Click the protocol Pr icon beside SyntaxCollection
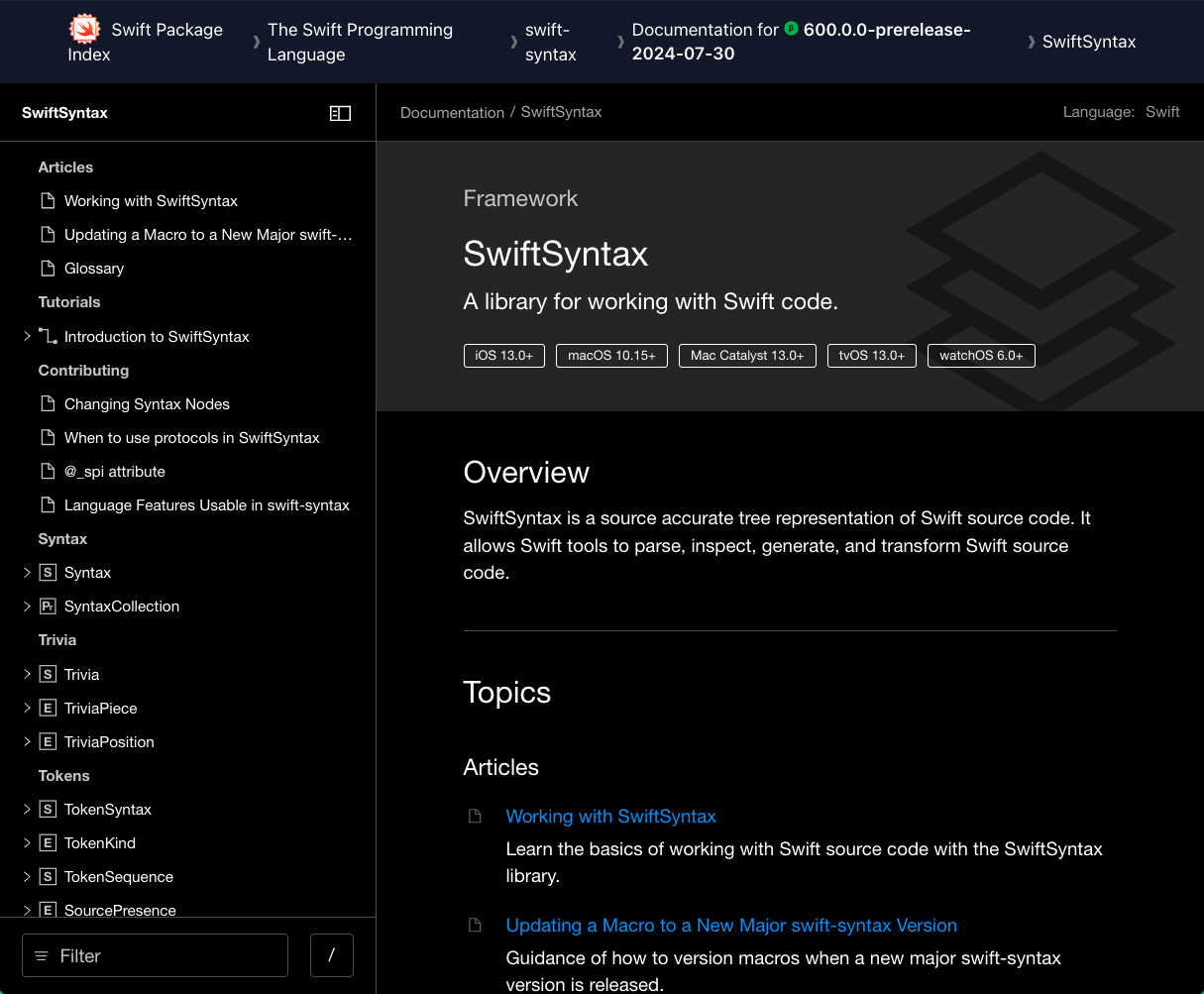Viewport: 1204px width, 994px height. coord(47,607)
